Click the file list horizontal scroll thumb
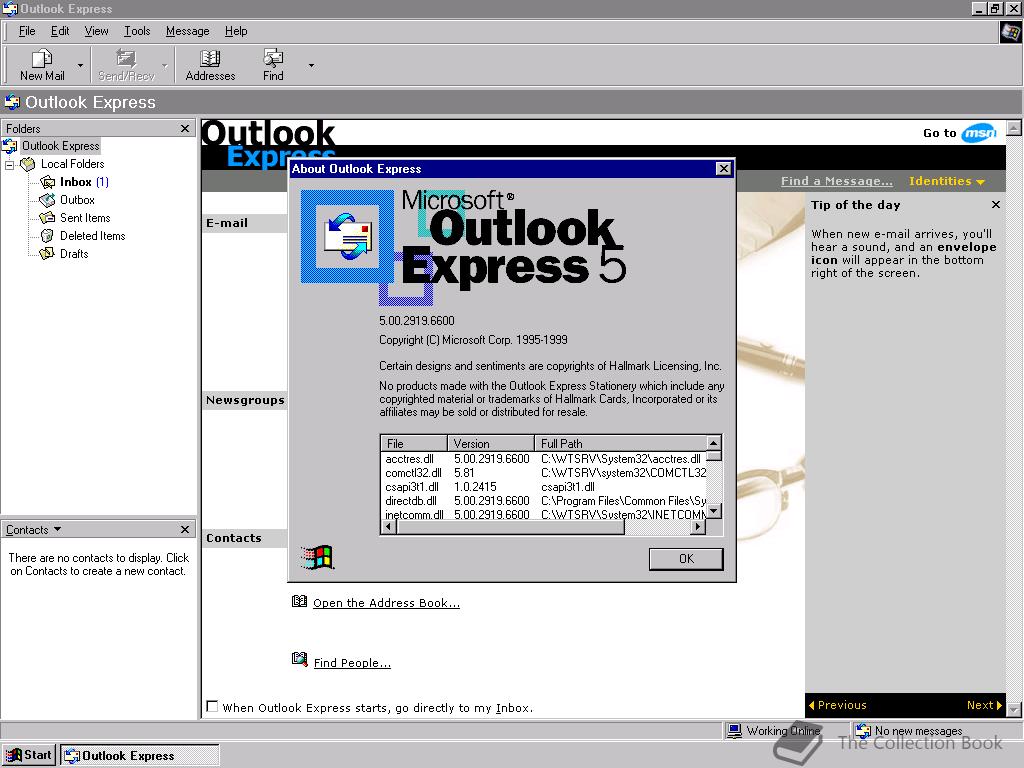The width and height of the screenshot is (1024, 768). click(510, 526)
